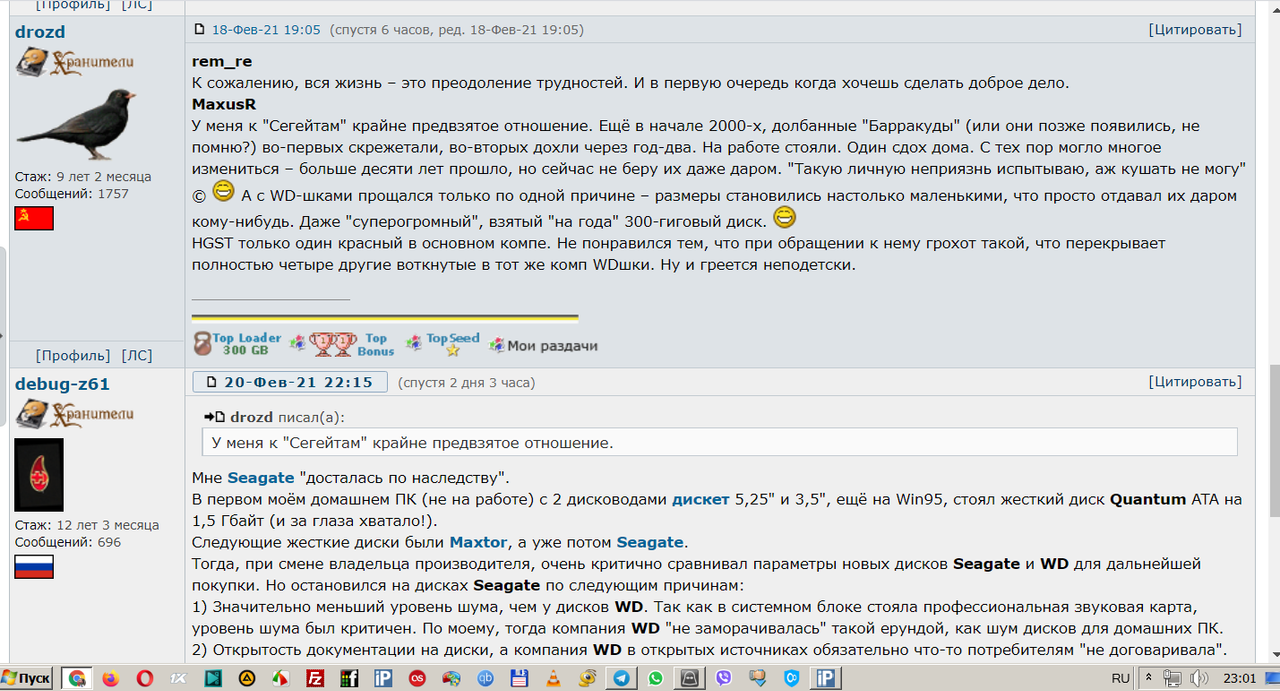The height and width of the screenshot is (691, 1280).
Task: Click the MaxusR mention in drozd's post
Action: (224, 104)
